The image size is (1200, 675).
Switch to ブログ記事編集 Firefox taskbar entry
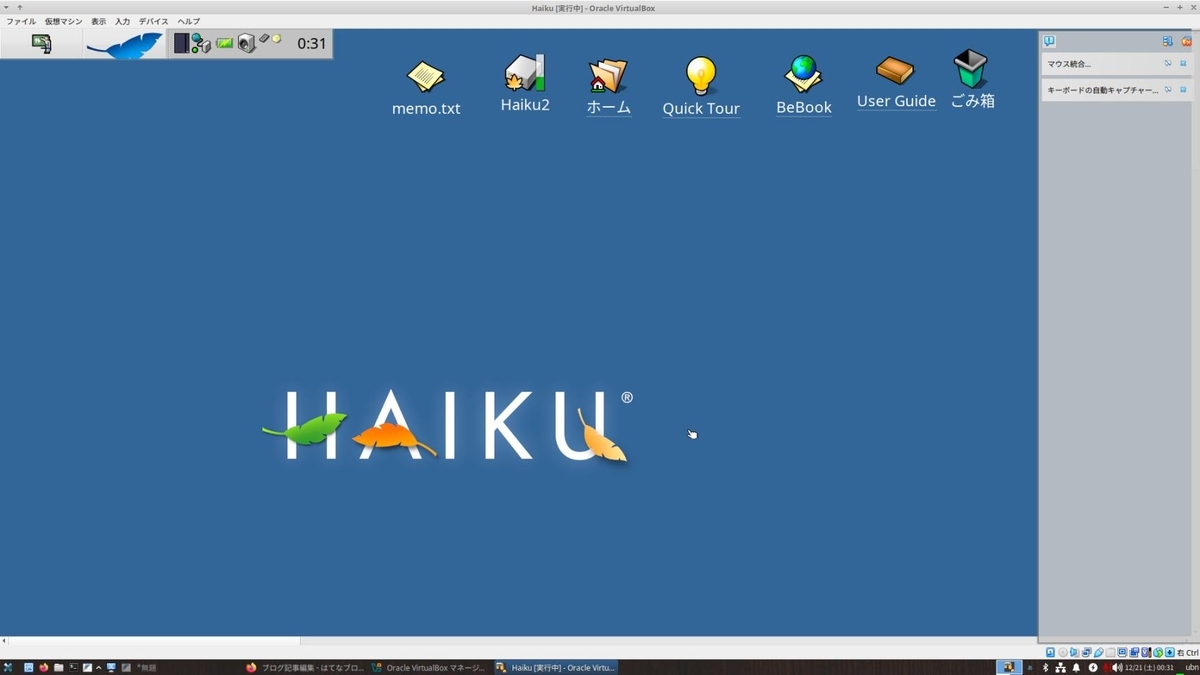(305, 667)
